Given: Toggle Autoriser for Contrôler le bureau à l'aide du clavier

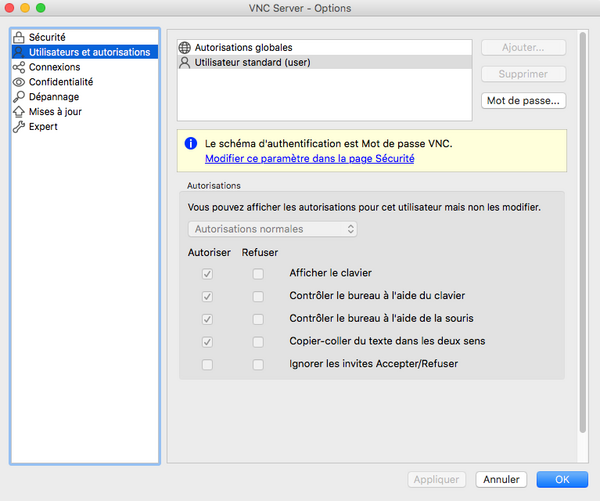Looking at the screenshot, I should click(x=207, y=296).
